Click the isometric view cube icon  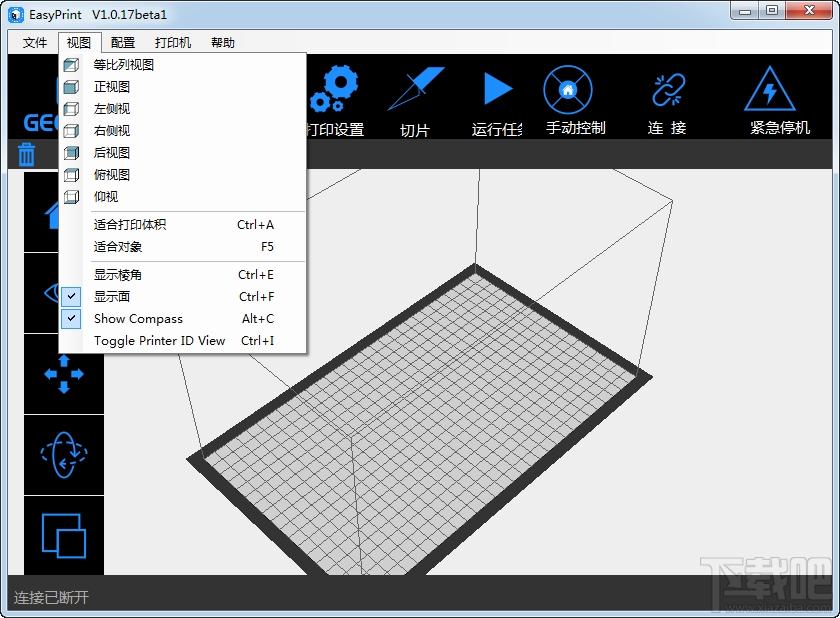point(71,65)
